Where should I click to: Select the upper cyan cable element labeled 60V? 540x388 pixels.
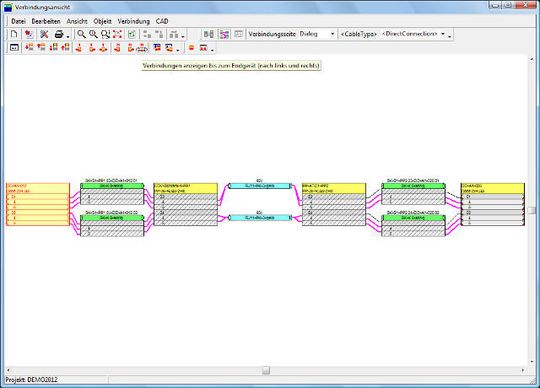(260, 186)
